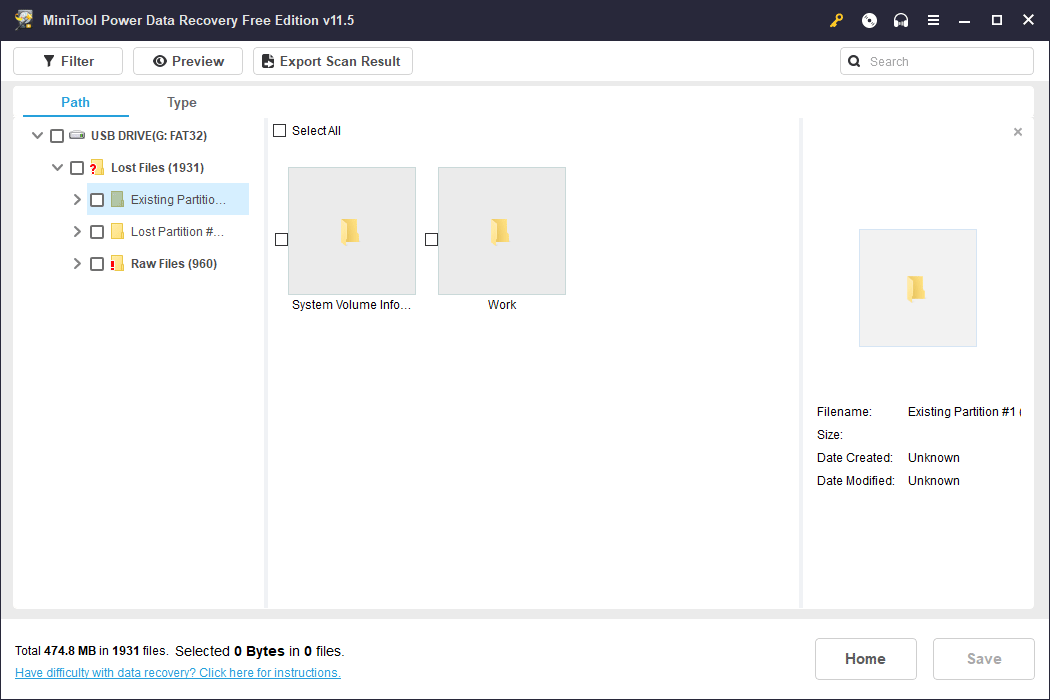
Task: Click the Lost Partition folder icon
Action: (x=117, y=231)
